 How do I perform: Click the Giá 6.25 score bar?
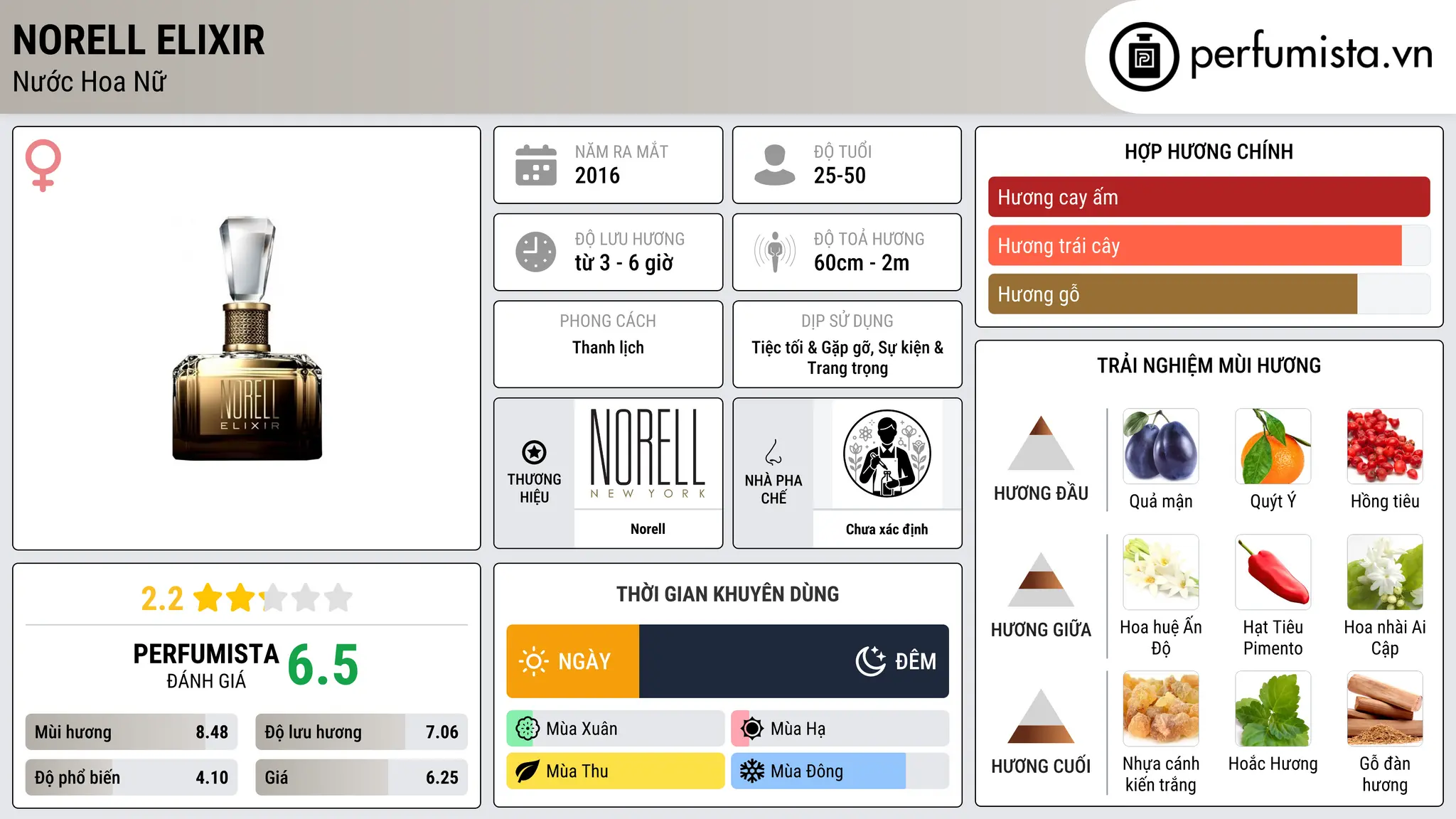[x=361, y=778]
